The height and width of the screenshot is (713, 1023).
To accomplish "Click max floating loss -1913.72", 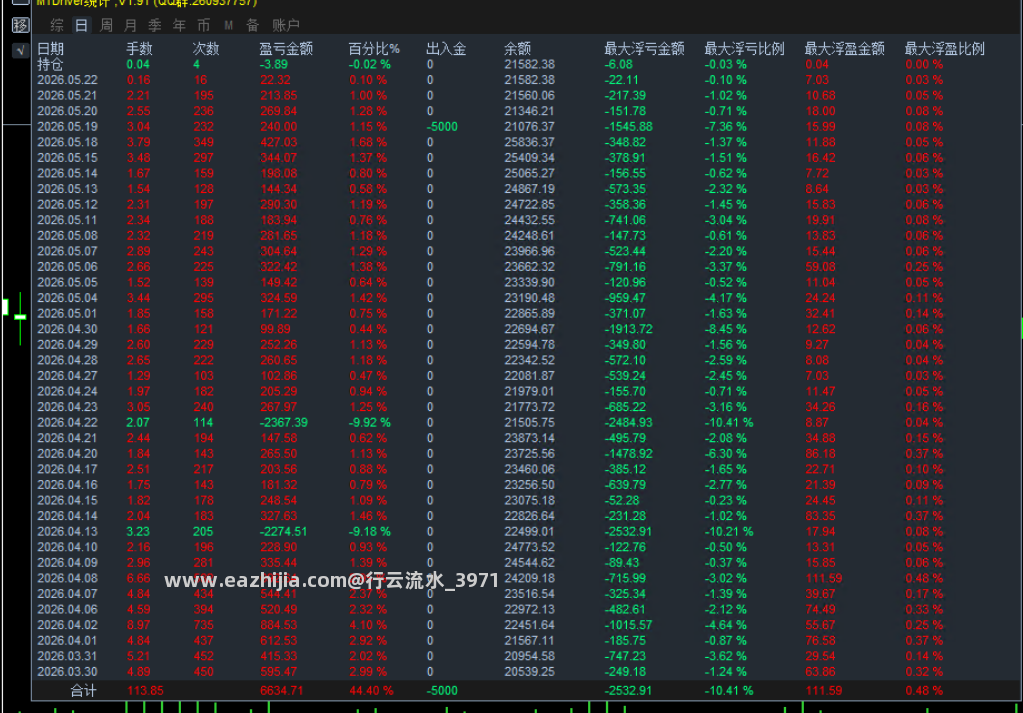I will click(x=628, y=329).
